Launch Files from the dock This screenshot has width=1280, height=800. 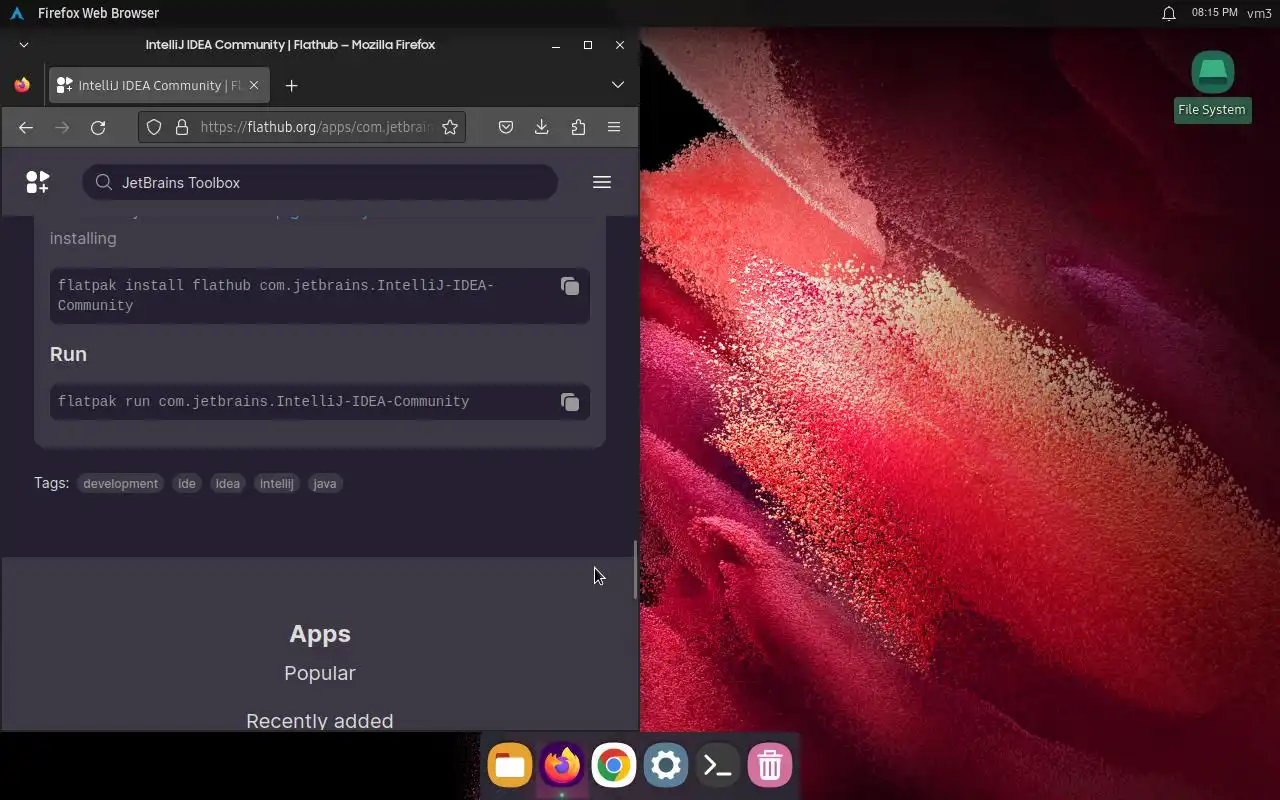tap(510, 766)
